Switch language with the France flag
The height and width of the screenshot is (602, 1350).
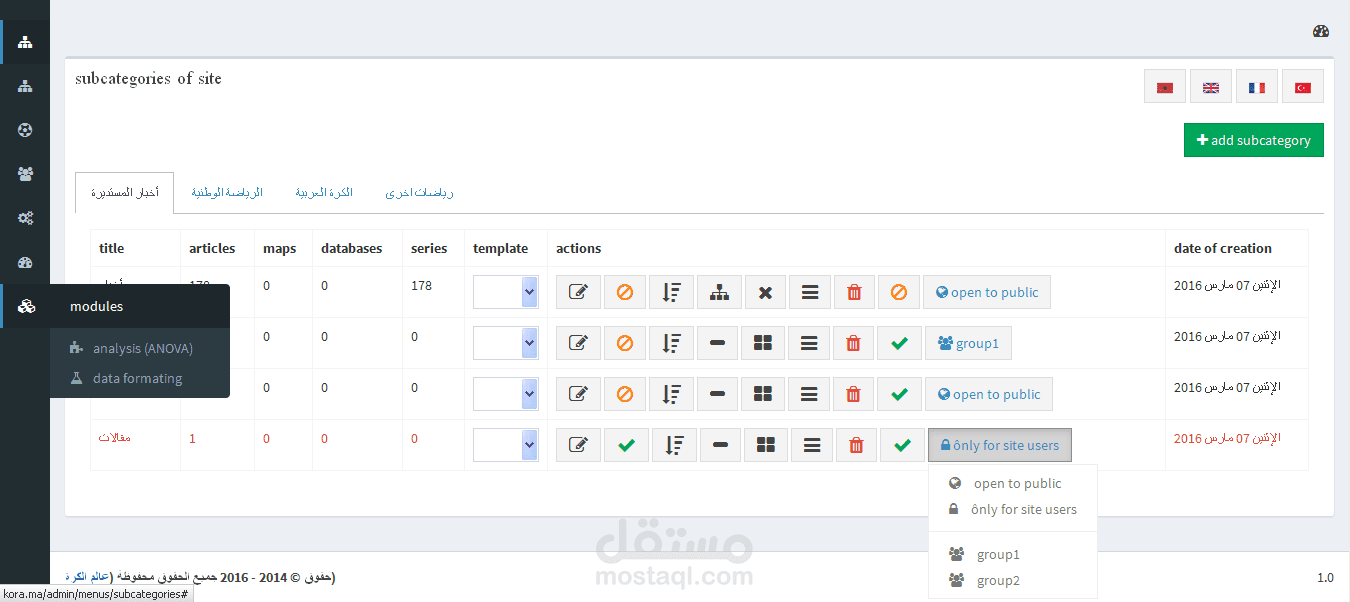pos(1256,87)
